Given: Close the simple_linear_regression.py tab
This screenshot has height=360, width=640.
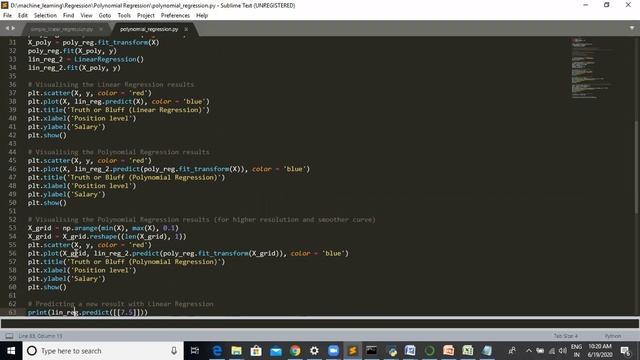Looking at the screenshot, I should (x=101, y=29).
